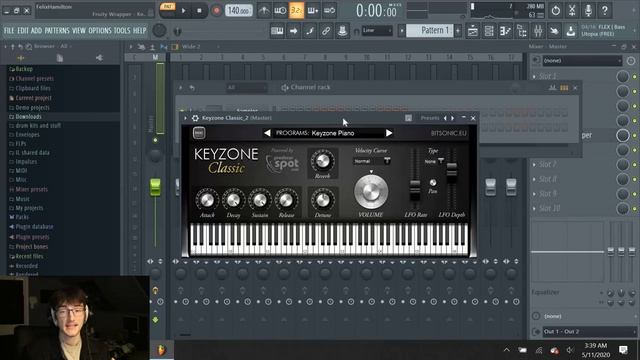This screenshot has height=360, width=640.
Task: Click the stamp hat icon in toolbar
Action: (342, 31)
